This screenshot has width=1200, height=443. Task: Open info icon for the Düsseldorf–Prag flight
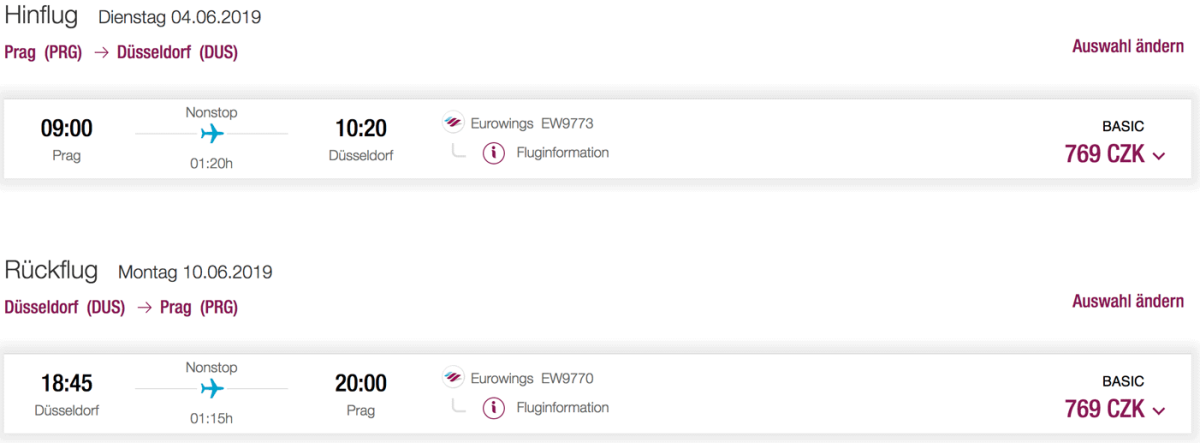pyautogui.click(x=493, y=408)
